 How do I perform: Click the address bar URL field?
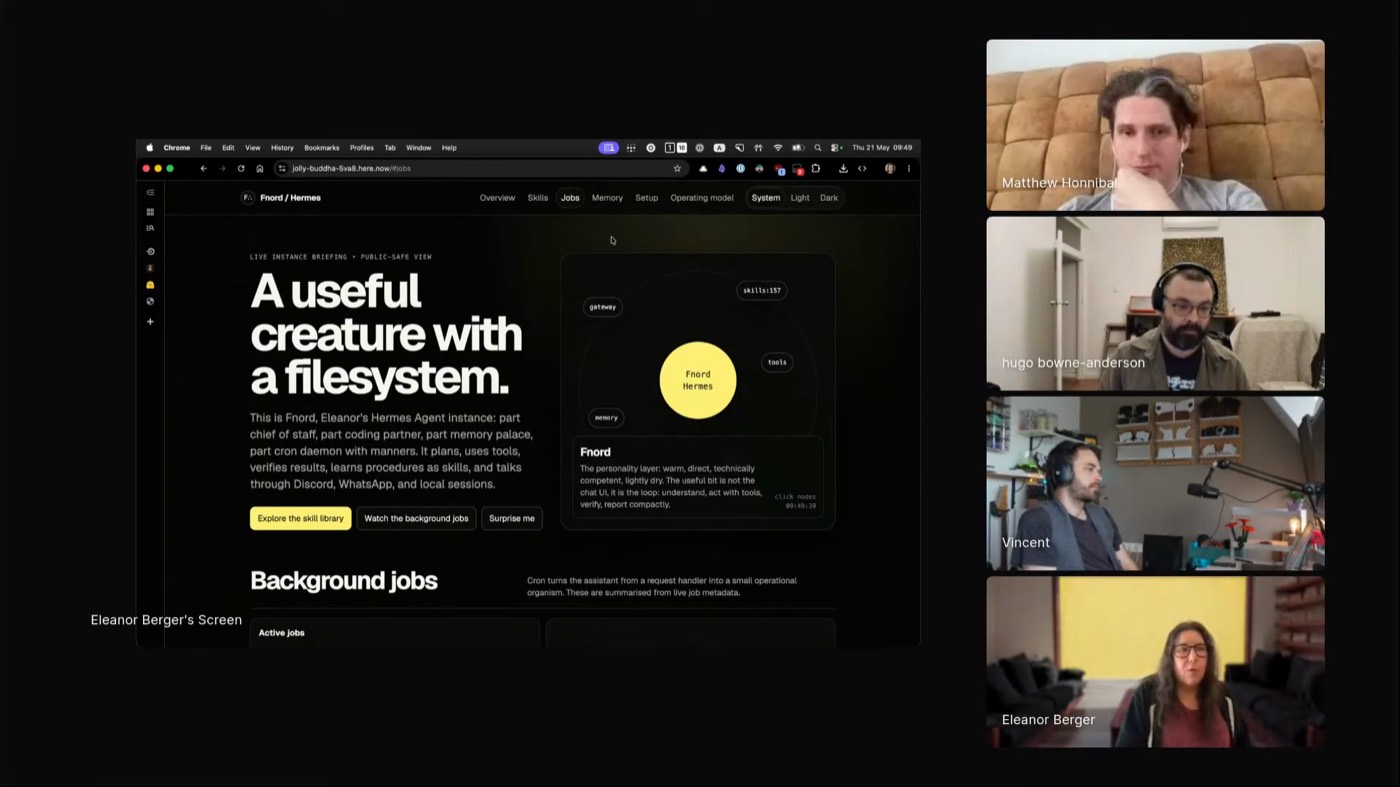point(480,169)
